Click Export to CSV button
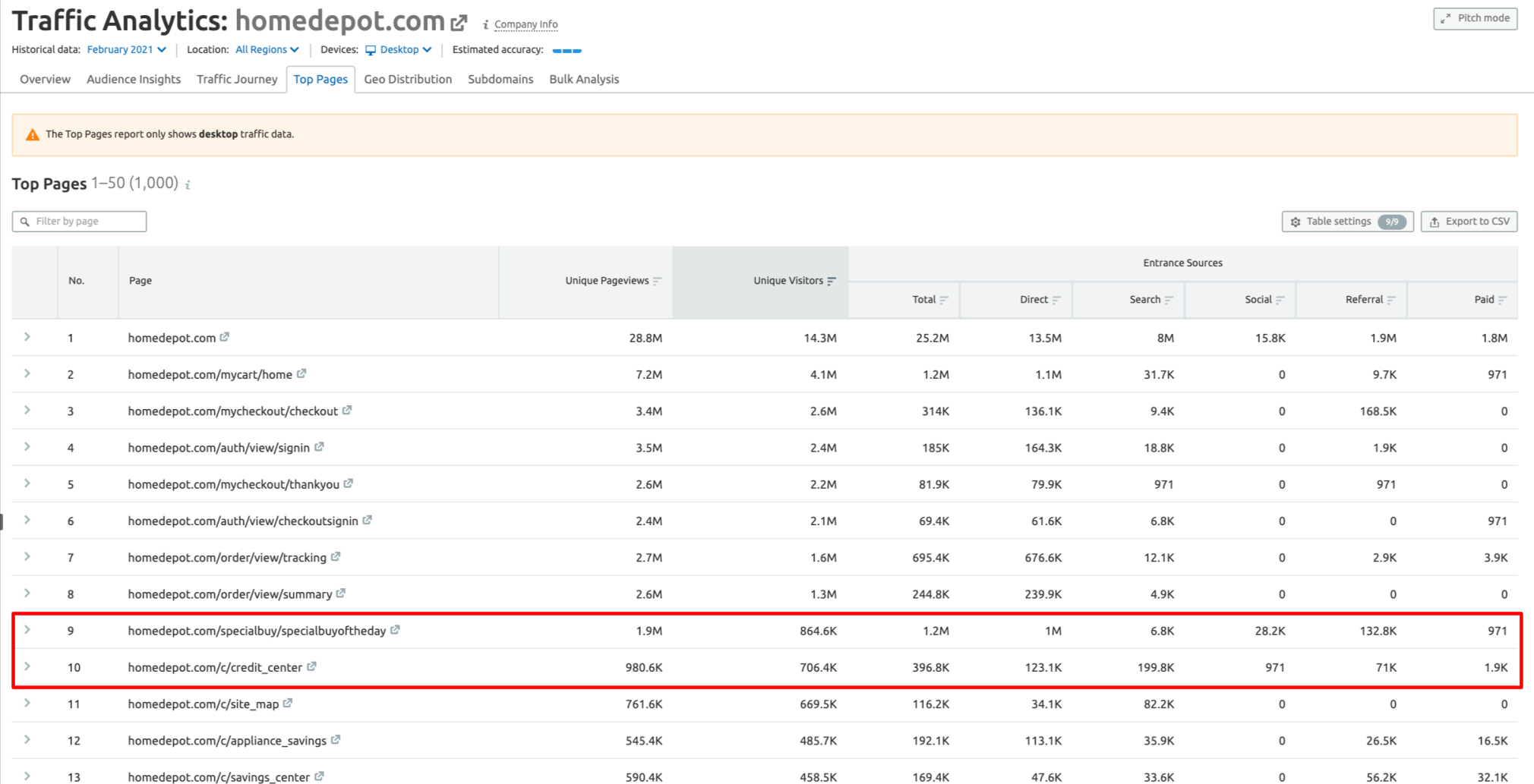The image size is (1534, 784). coord(1469,222)
